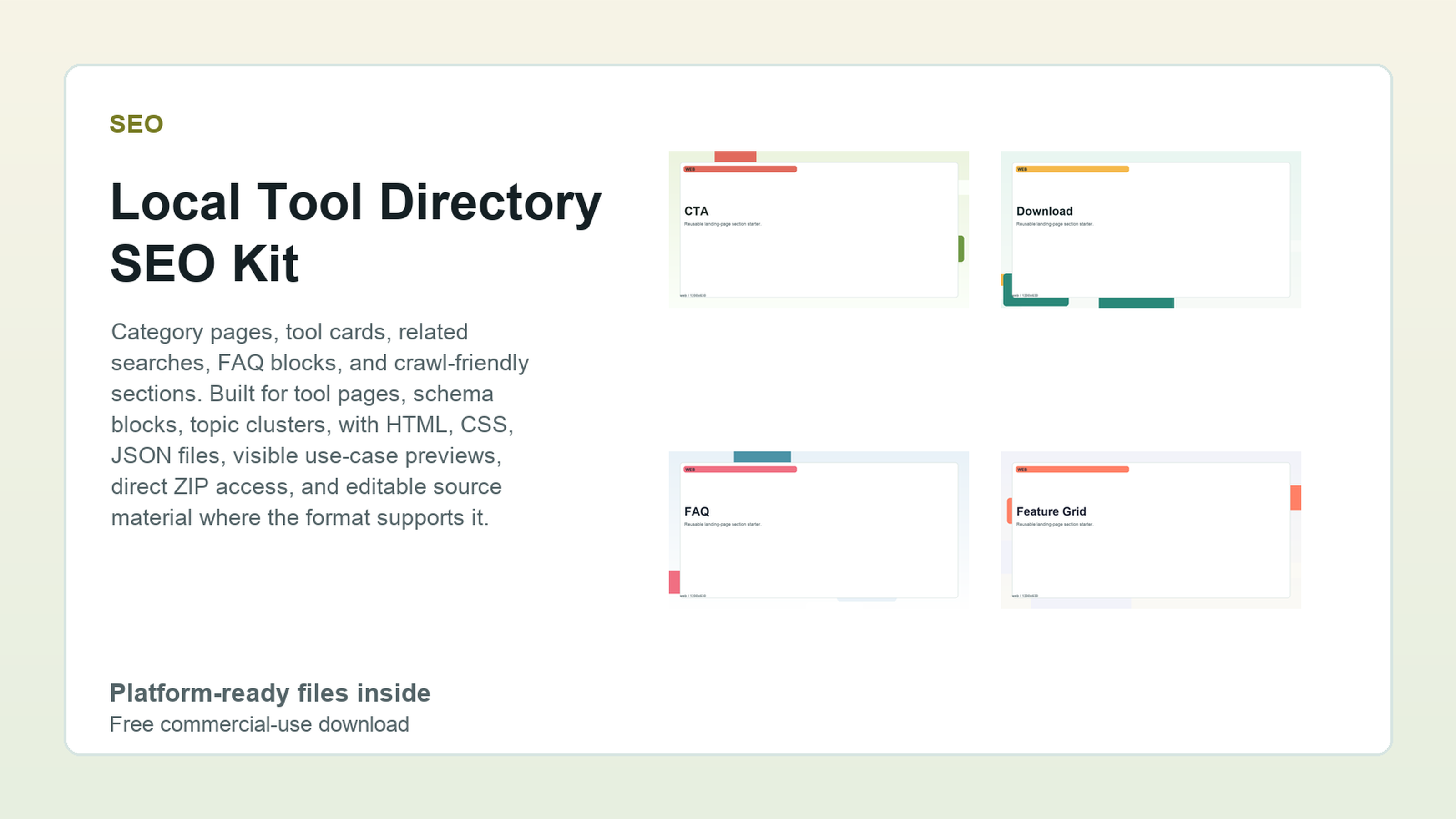Open the FAQ preview thumbnail
The width and height of the screenshot is (1456, 819).
[819, 530]
